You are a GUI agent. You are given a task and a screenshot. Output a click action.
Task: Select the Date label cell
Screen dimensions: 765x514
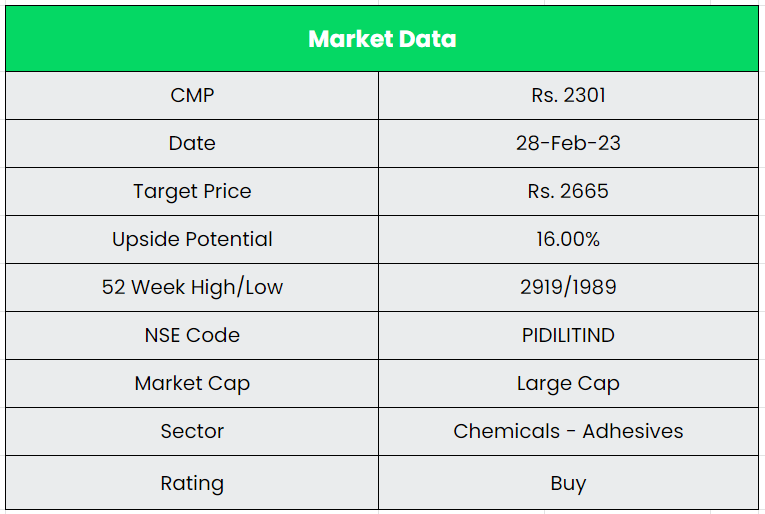pos(192,143)
